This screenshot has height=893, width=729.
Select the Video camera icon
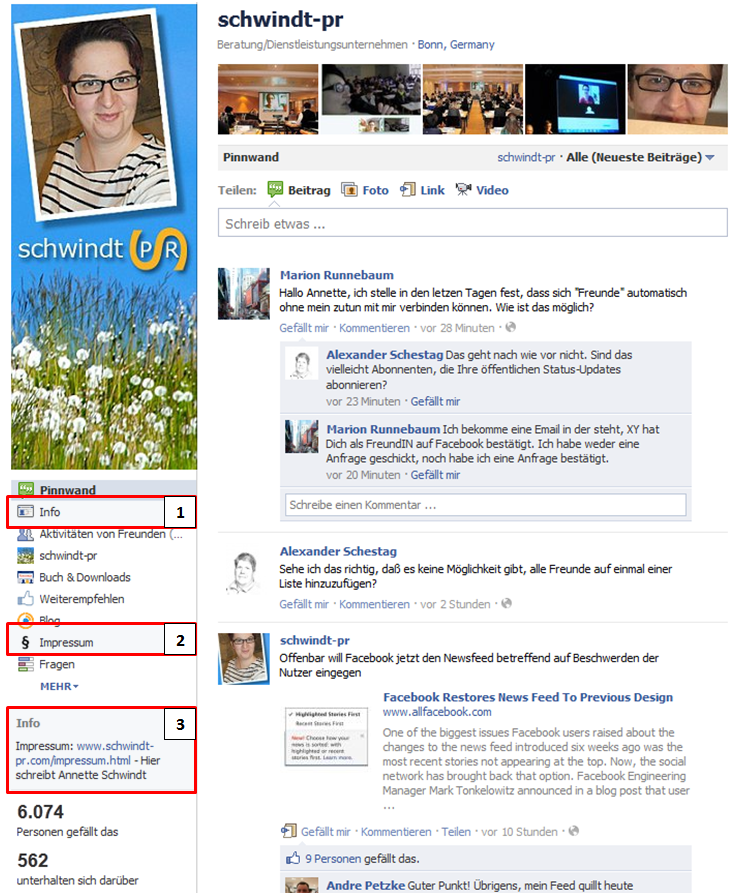point(464,189)
